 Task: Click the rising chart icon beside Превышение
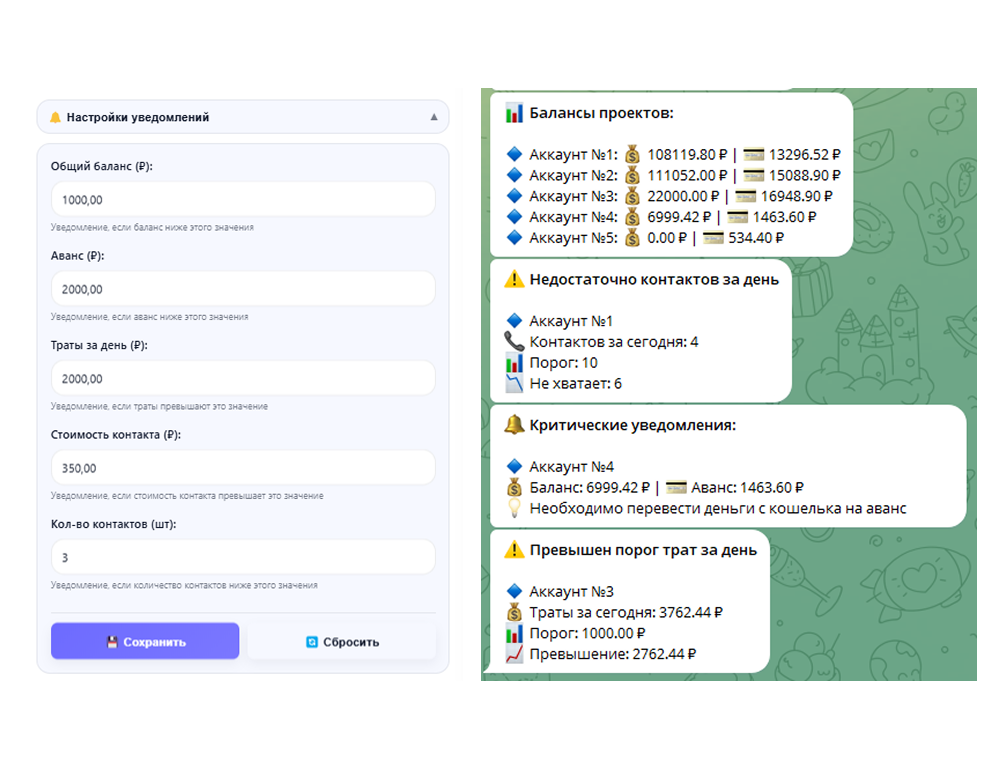click(514, 654)
